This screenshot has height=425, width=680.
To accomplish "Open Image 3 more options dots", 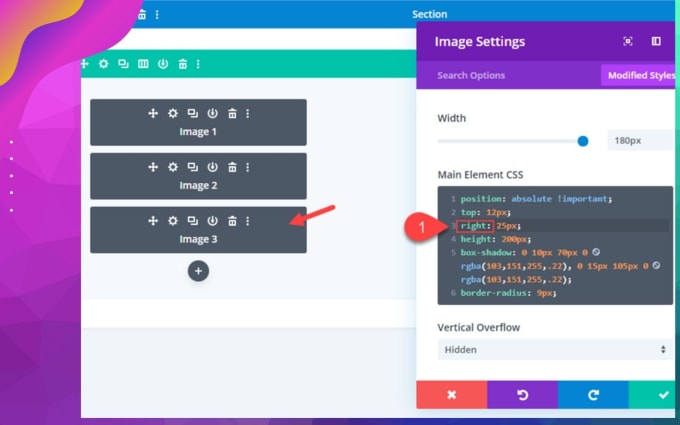I will tap(247, 221).
